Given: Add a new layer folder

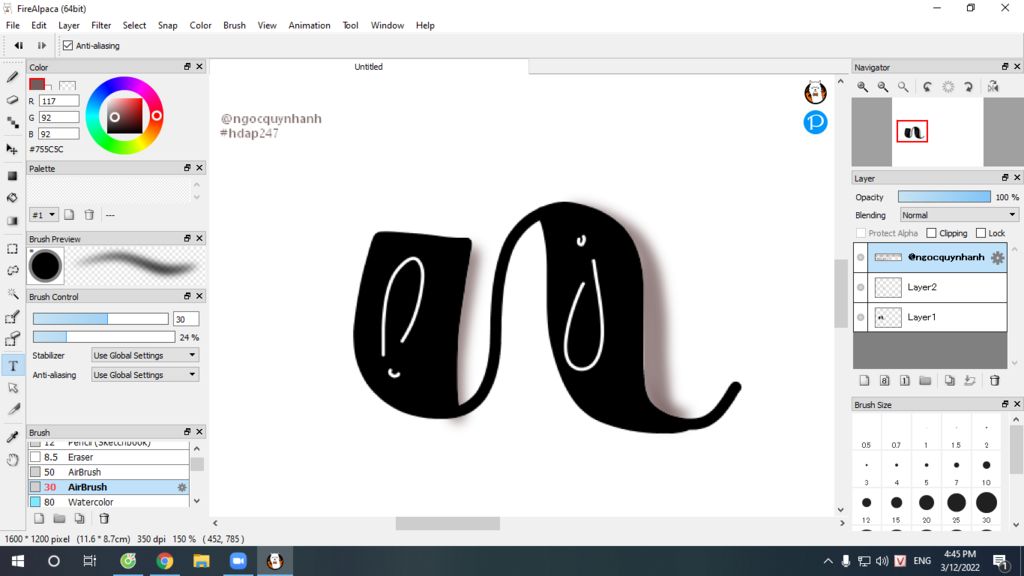Looking at the screenshot, I should pyautogui.click(x=925, y=381).
